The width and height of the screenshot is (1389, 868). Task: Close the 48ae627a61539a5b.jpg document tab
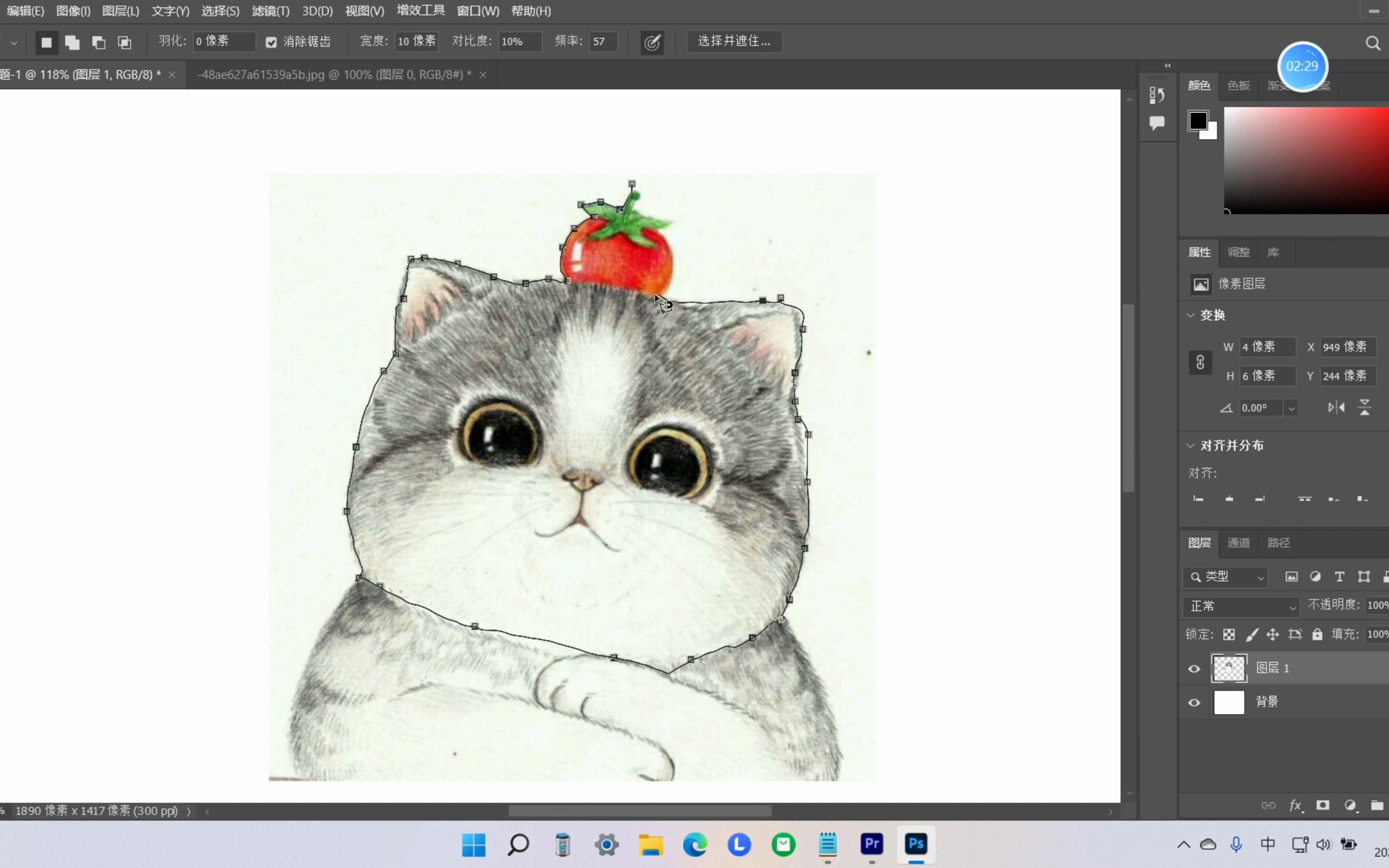click(483, 75)
